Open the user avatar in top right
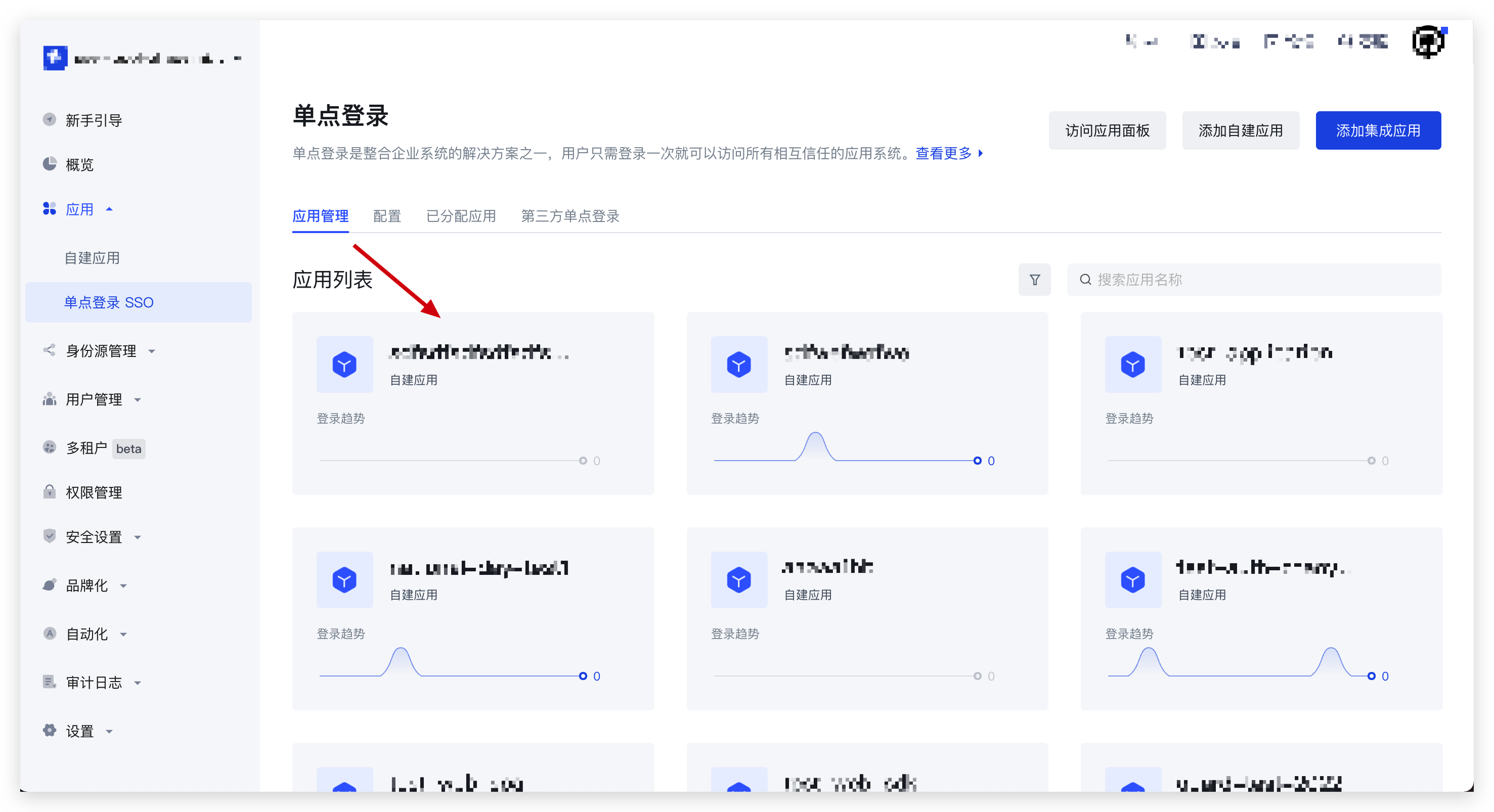 (1427, 42)
